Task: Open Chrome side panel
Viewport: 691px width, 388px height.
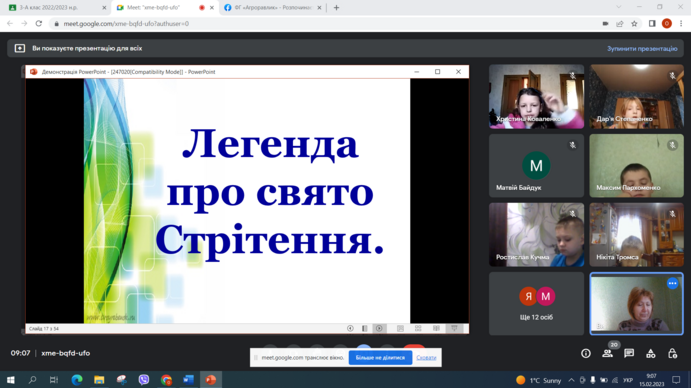Action: pos(652,23)
